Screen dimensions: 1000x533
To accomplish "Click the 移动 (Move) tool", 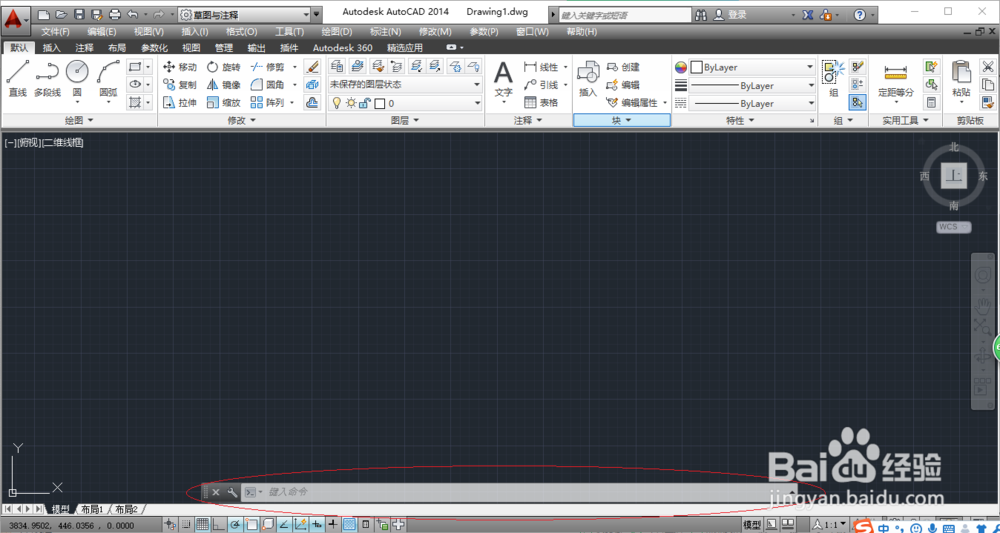I will point(180,67).
